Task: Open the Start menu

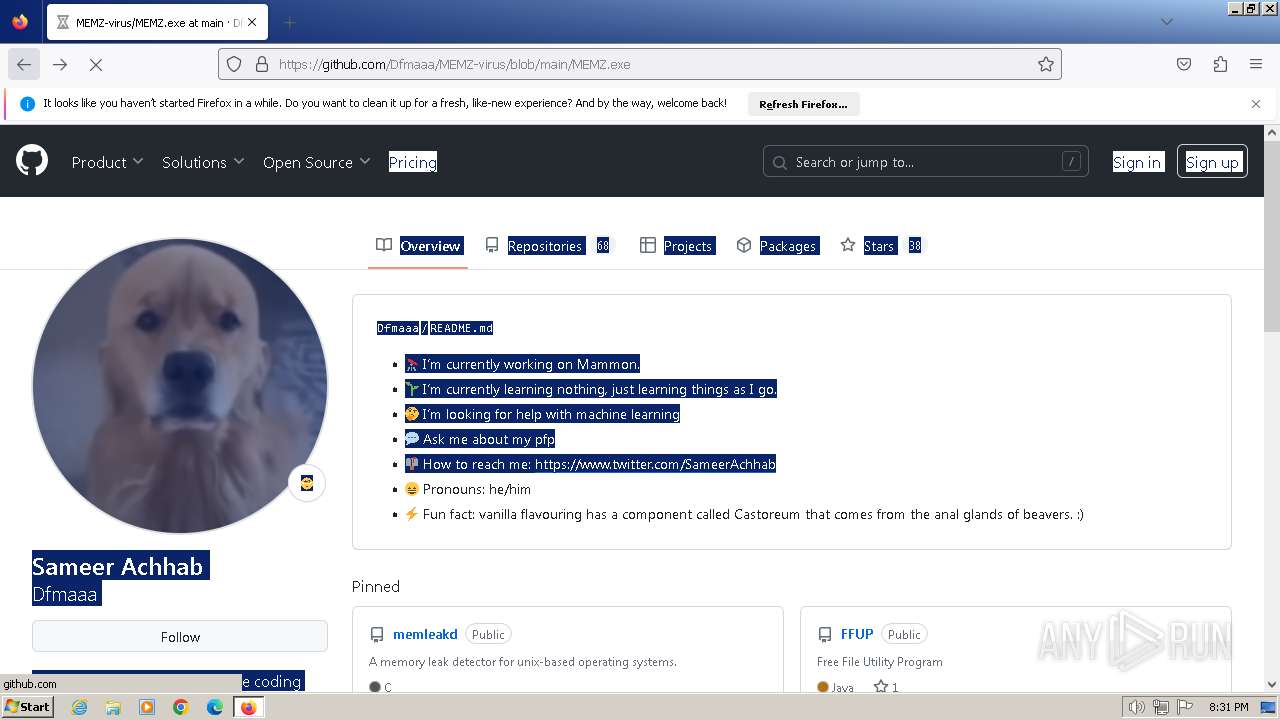Action: point(27,707)
